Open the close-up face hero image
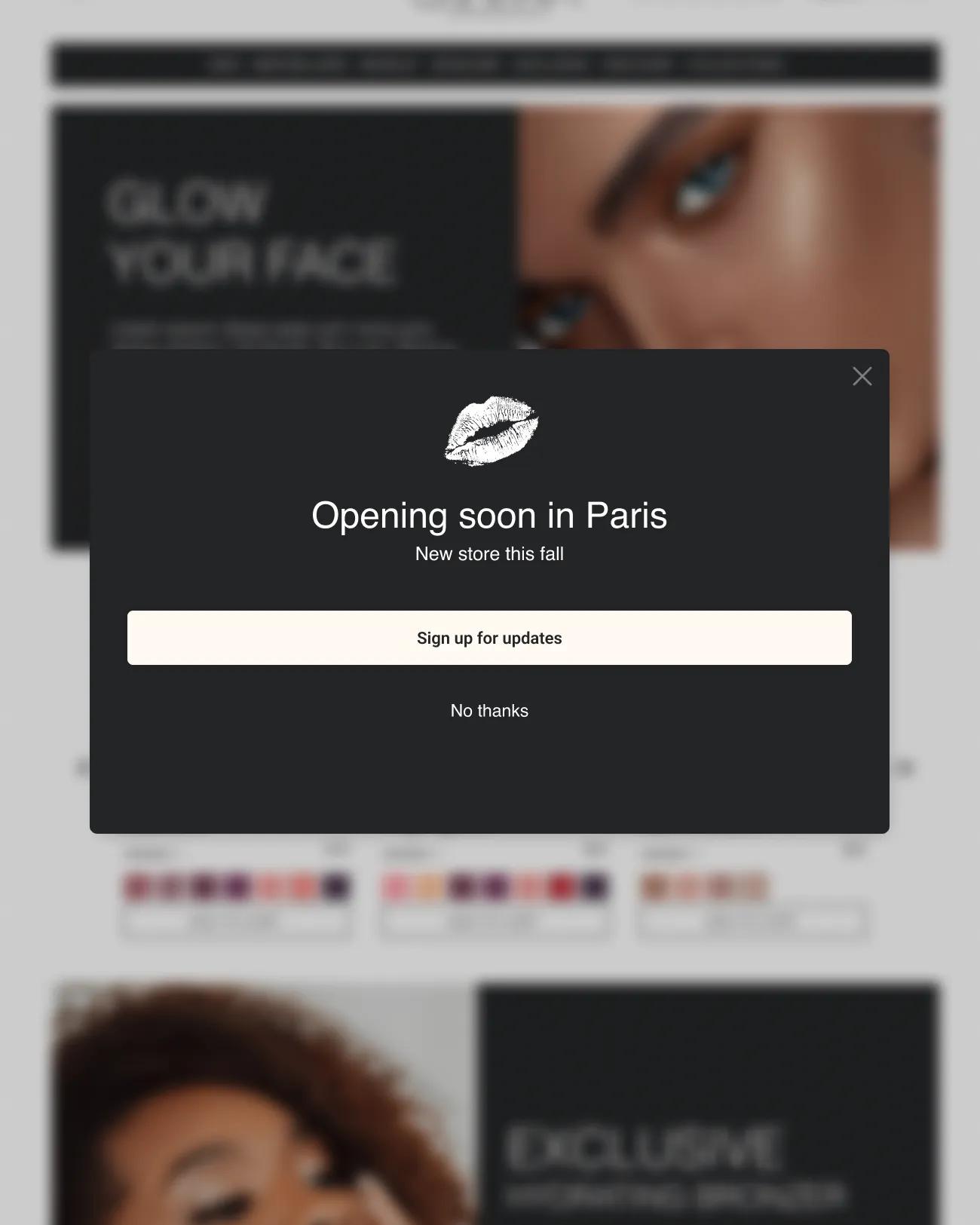This screenshot has height=1225, width=980. click(727, 226)
